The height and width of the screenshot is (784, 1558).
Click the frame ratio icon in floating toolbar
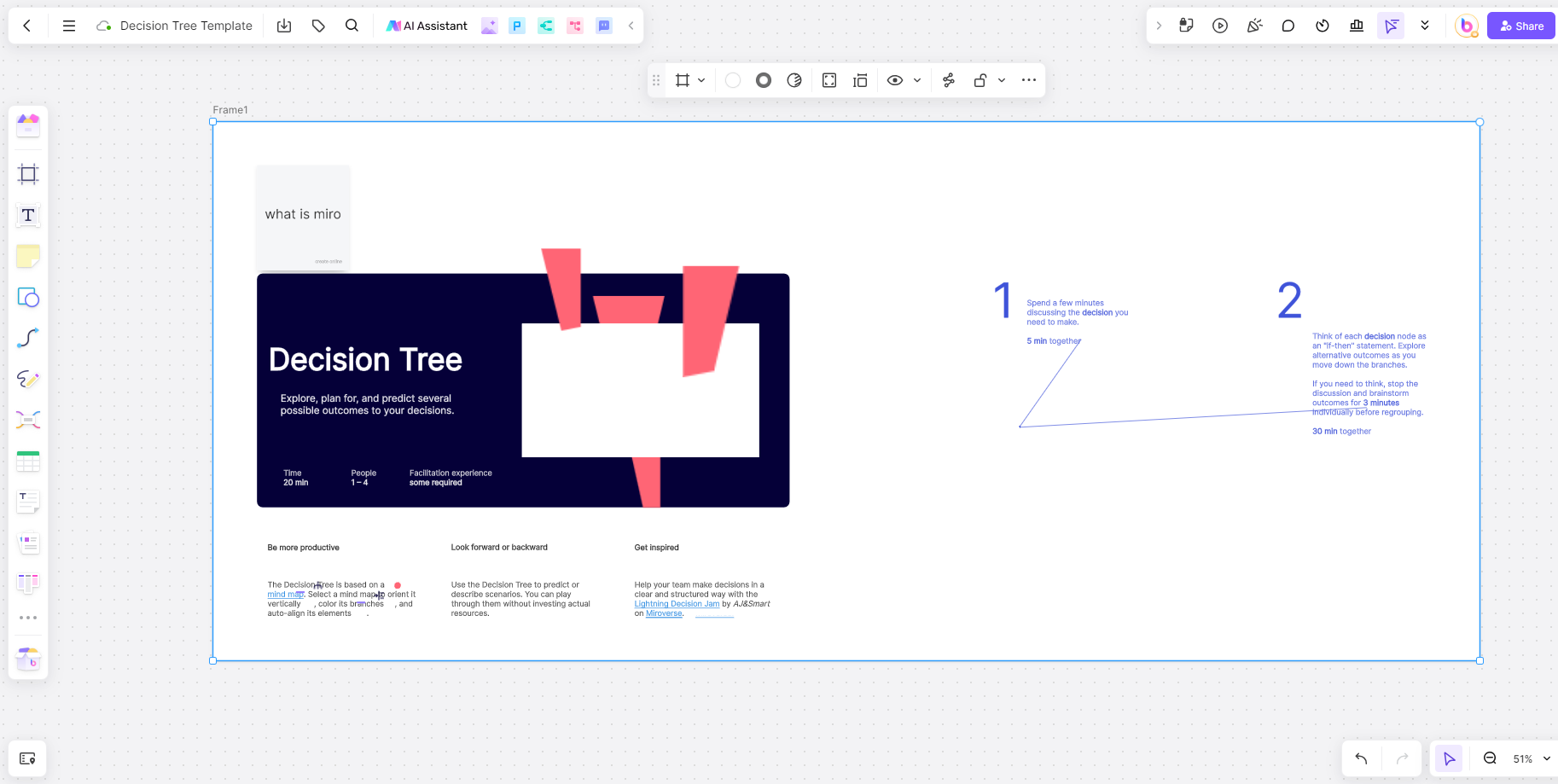coord(683,80)
